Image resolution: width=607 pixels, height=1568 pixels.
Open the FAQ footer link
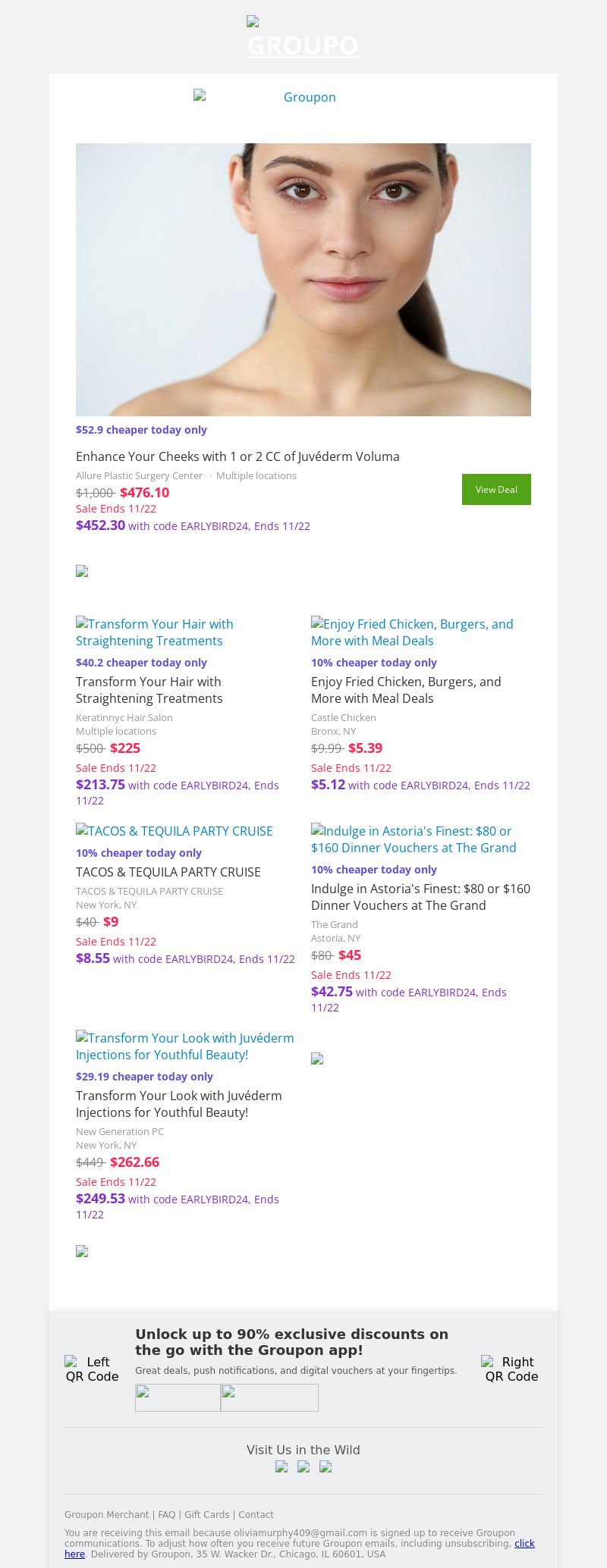166,1514
